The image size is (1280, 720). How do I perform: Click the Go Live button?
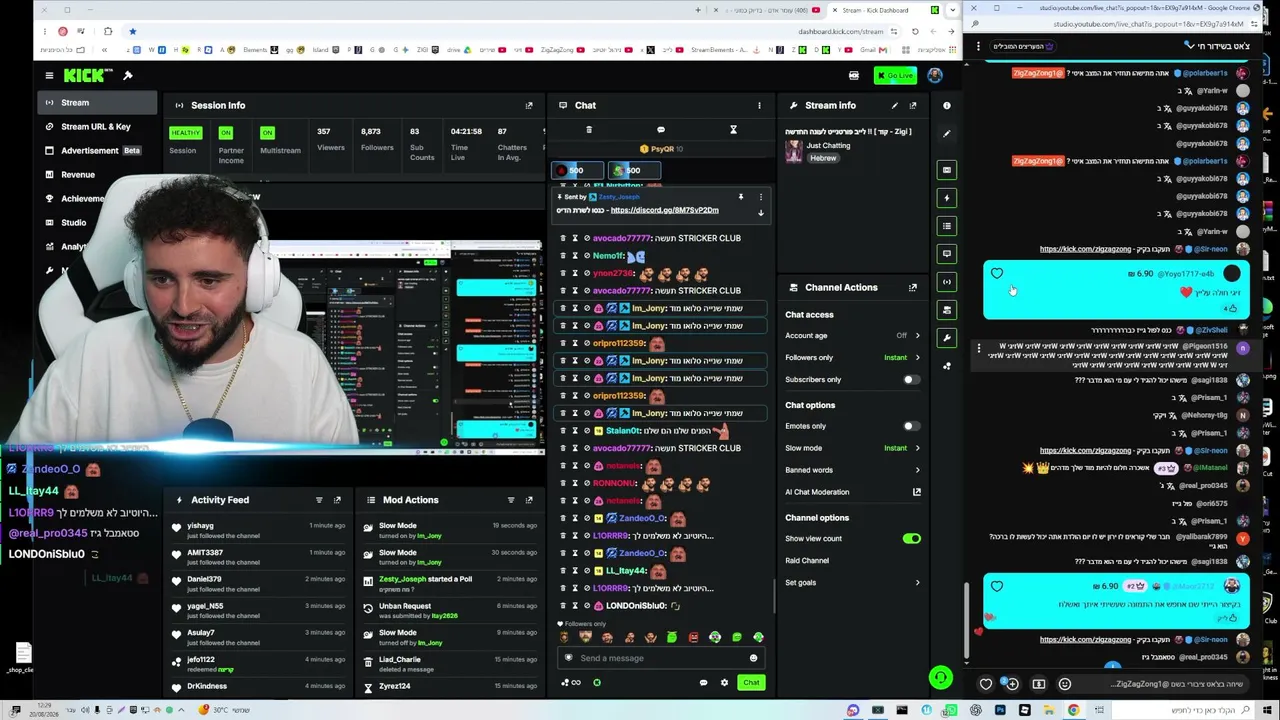pyautogui.click(x=895, y=75)
